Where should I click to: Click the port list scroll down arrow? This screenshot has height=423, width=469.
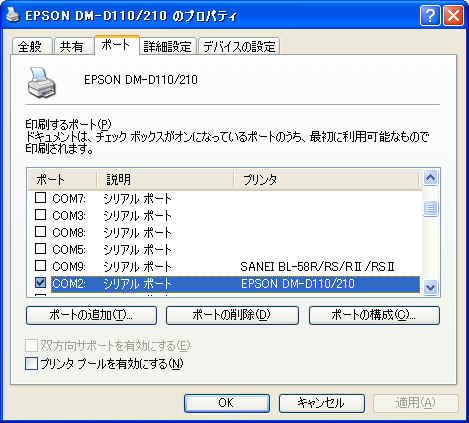pos(431,287)
